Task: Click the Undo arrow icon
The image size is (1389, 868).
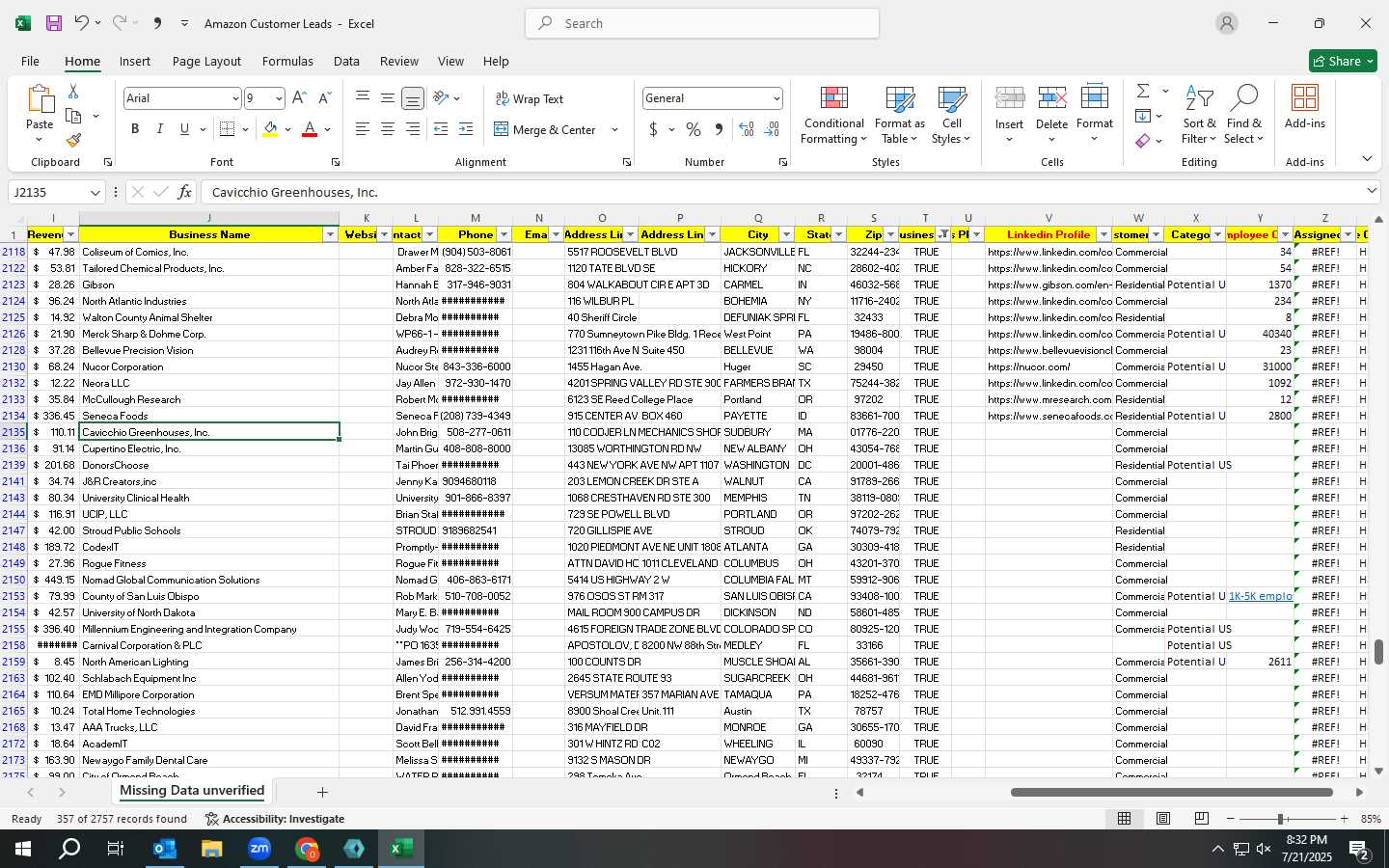Action: (82, 23)
